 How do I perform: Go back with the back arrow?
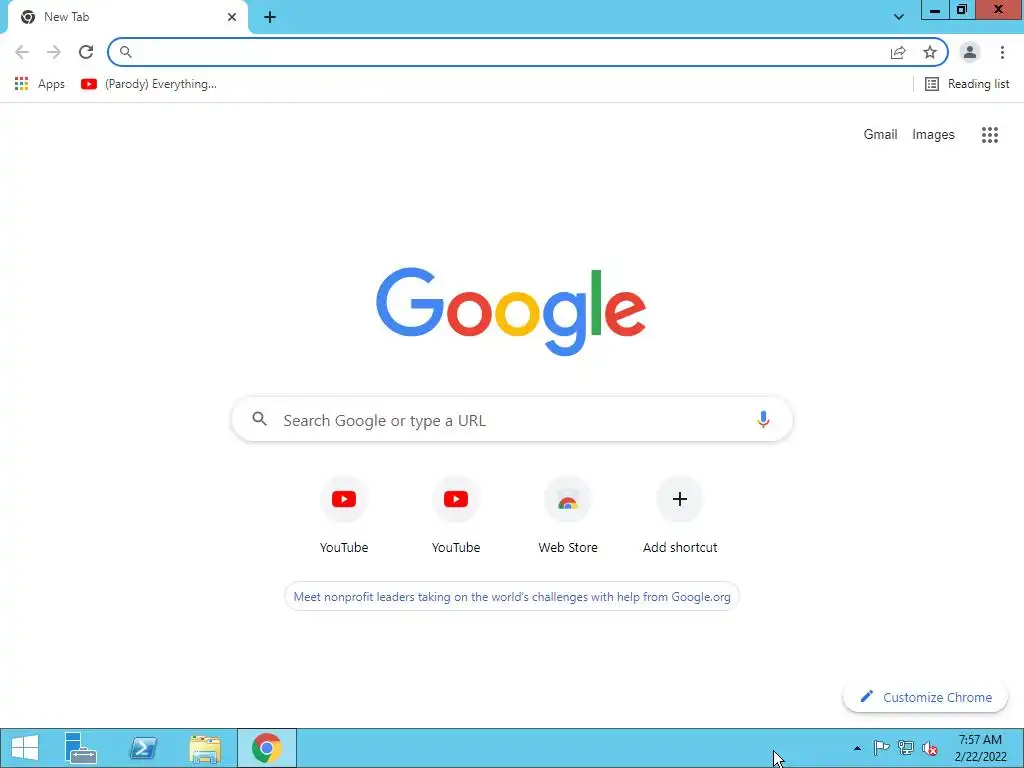point(22,52)
